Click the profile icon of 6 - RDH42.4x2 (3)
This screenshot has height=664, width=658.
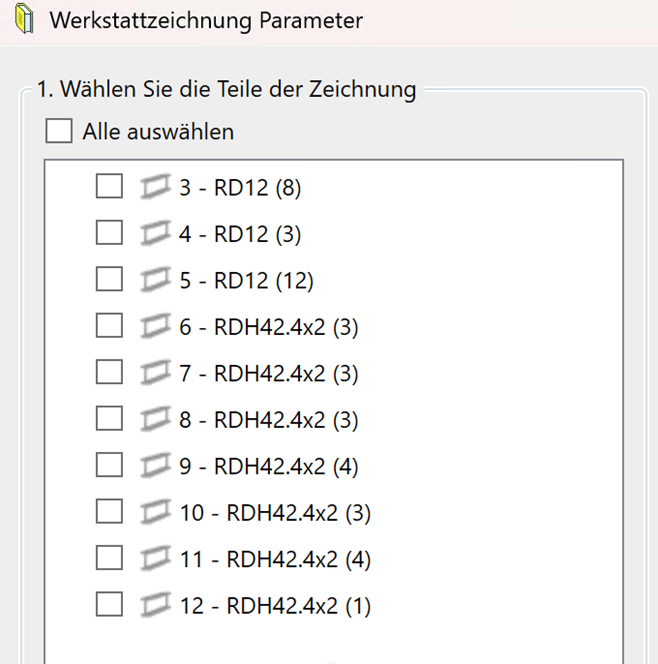[x=155, y=326]
